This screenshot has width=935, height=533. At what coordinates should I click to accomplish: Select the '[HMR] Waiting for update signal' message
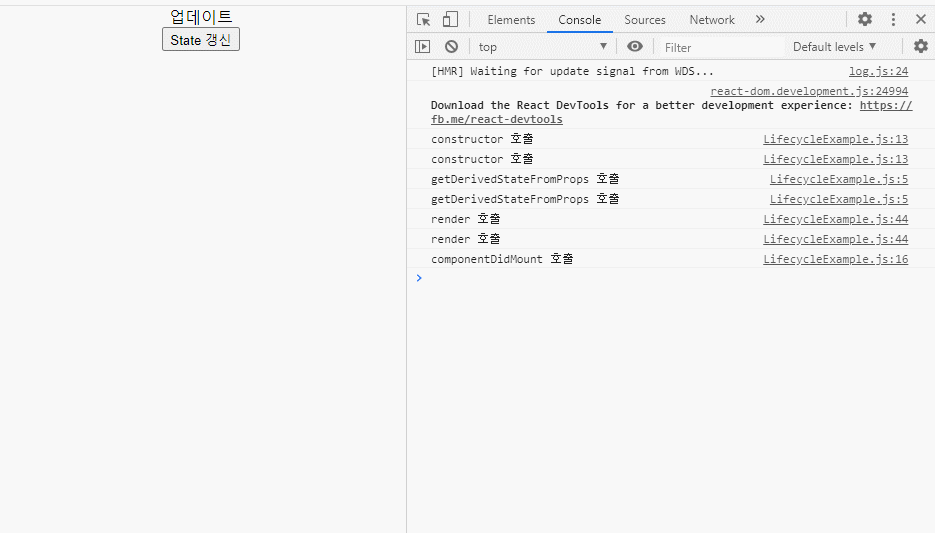[572, 71]
